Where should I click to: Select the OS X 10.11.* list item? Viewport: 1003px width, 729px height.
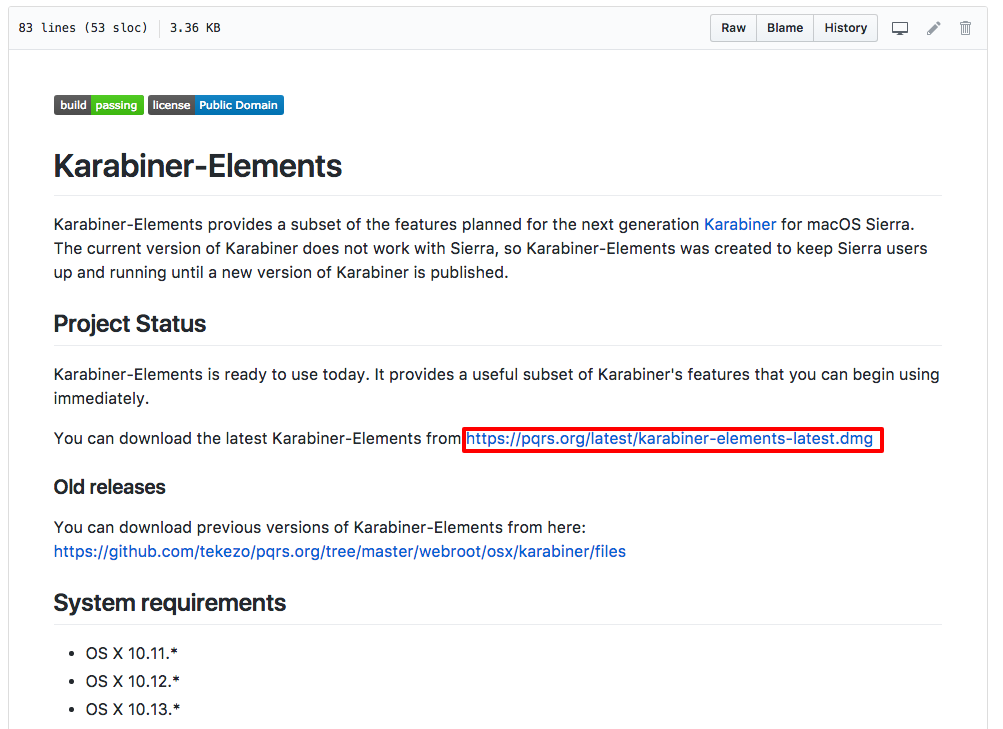132,654
